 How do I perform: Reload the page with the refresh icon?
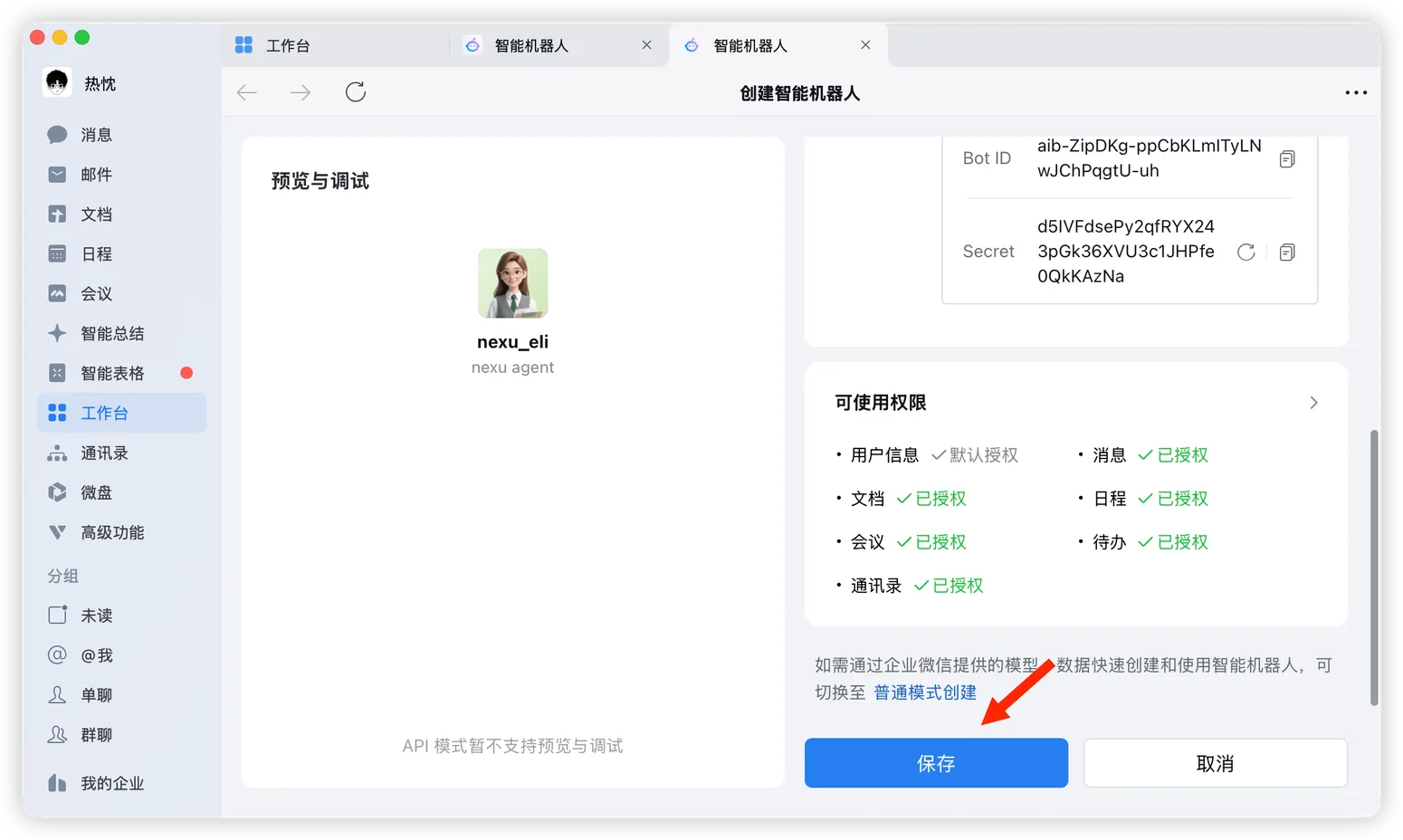[x=355, y=91]
